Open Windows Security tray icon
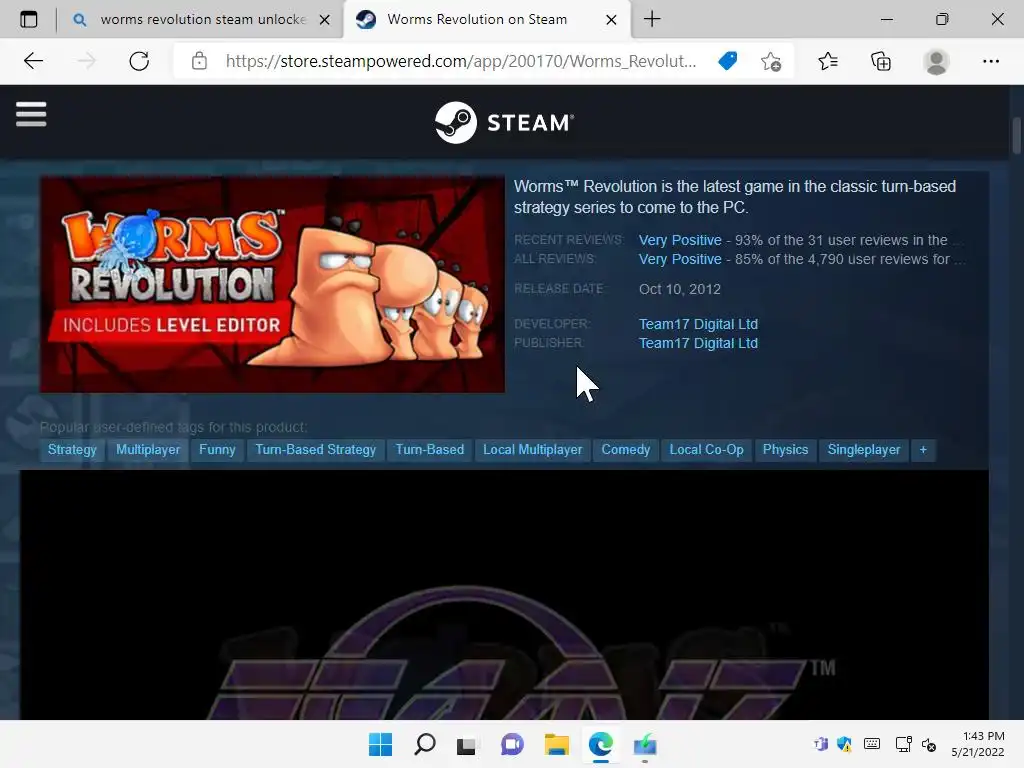Image resolution: width=1024 pixels, height=768 pixels. click(844, 744)
